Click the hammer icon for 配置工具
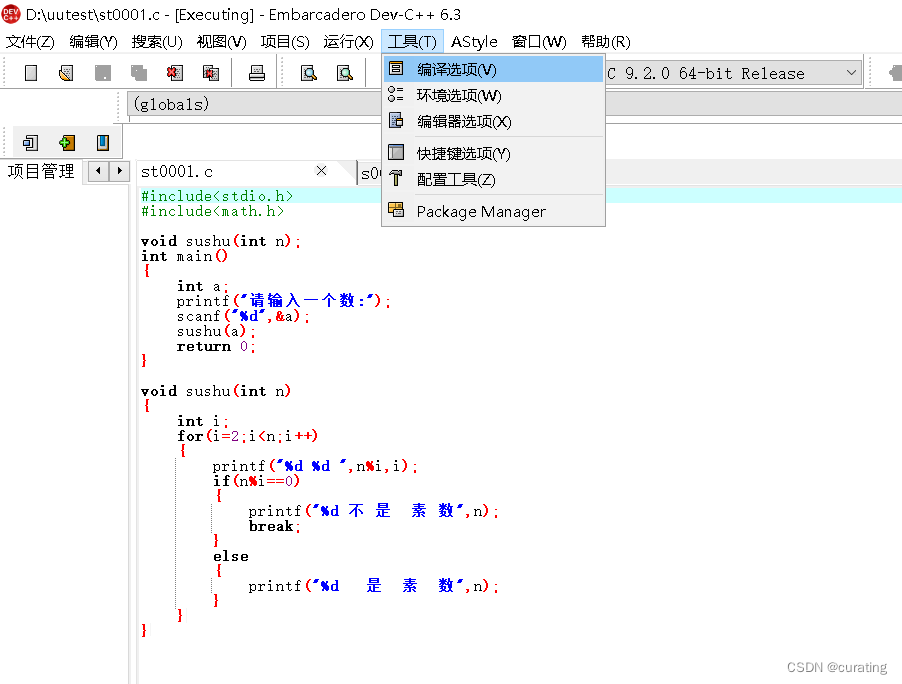 [396, 178]
